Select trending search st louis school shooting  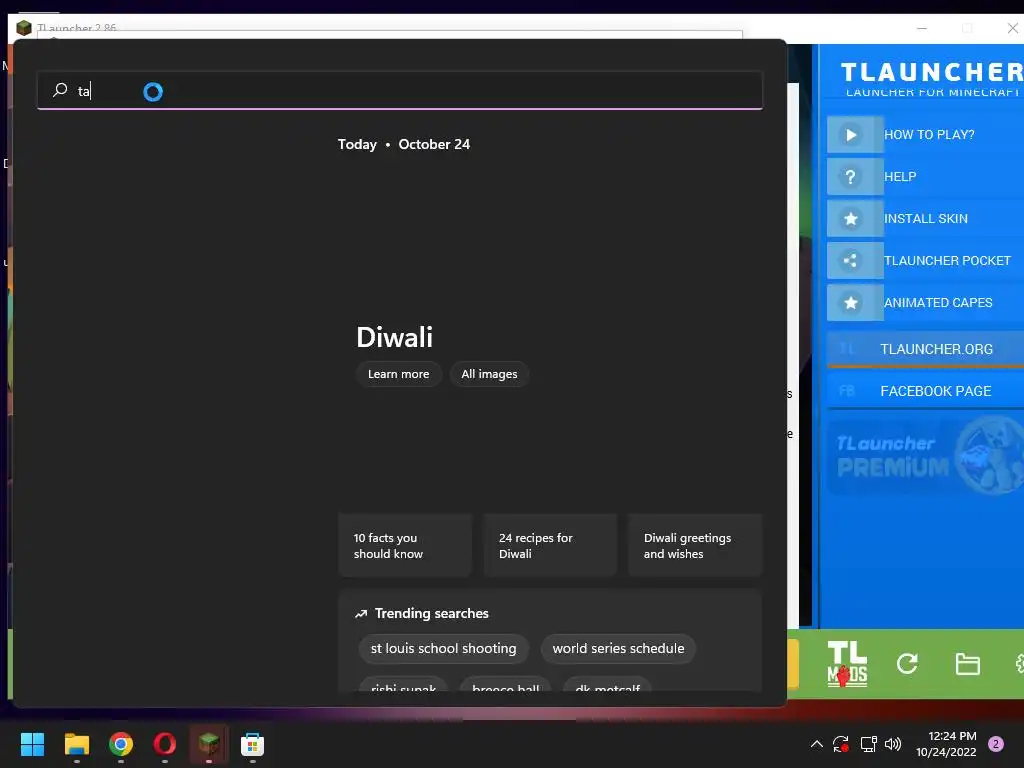[x=443, y=648]
